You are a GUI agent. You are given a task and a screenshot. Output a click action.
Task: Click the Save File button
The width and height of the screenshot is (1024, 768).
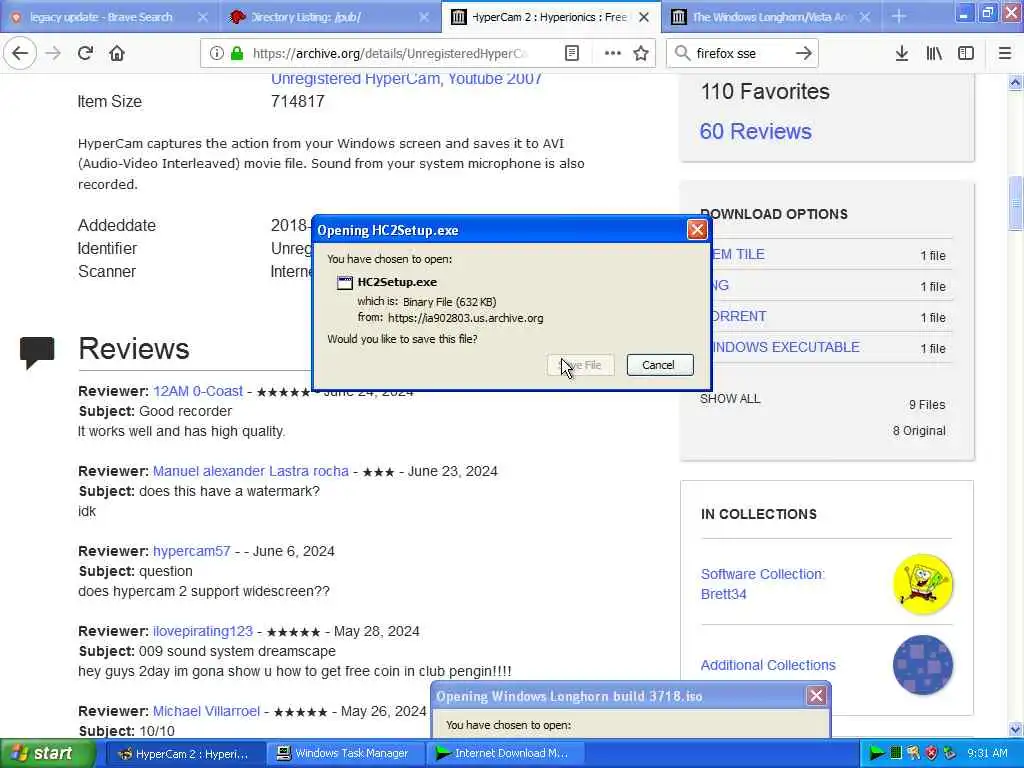click(x=581, y=365)
